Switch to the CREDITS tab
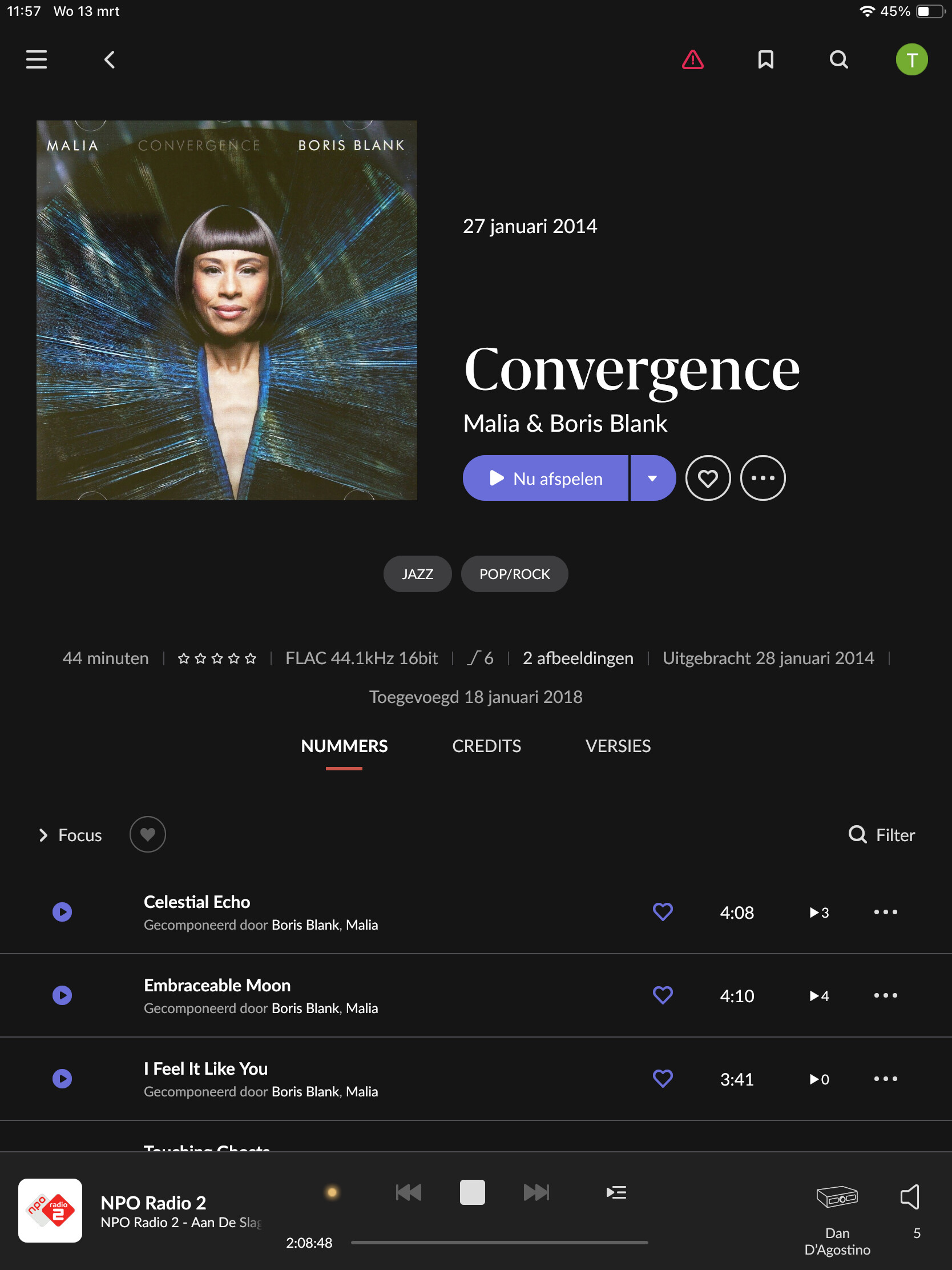 486,746
